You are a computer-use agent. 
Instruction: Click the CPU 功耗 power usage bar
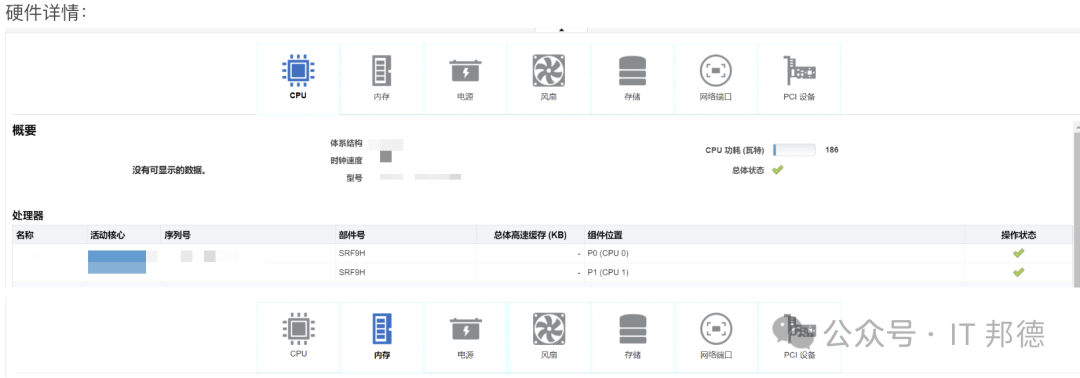coord(794,150)
